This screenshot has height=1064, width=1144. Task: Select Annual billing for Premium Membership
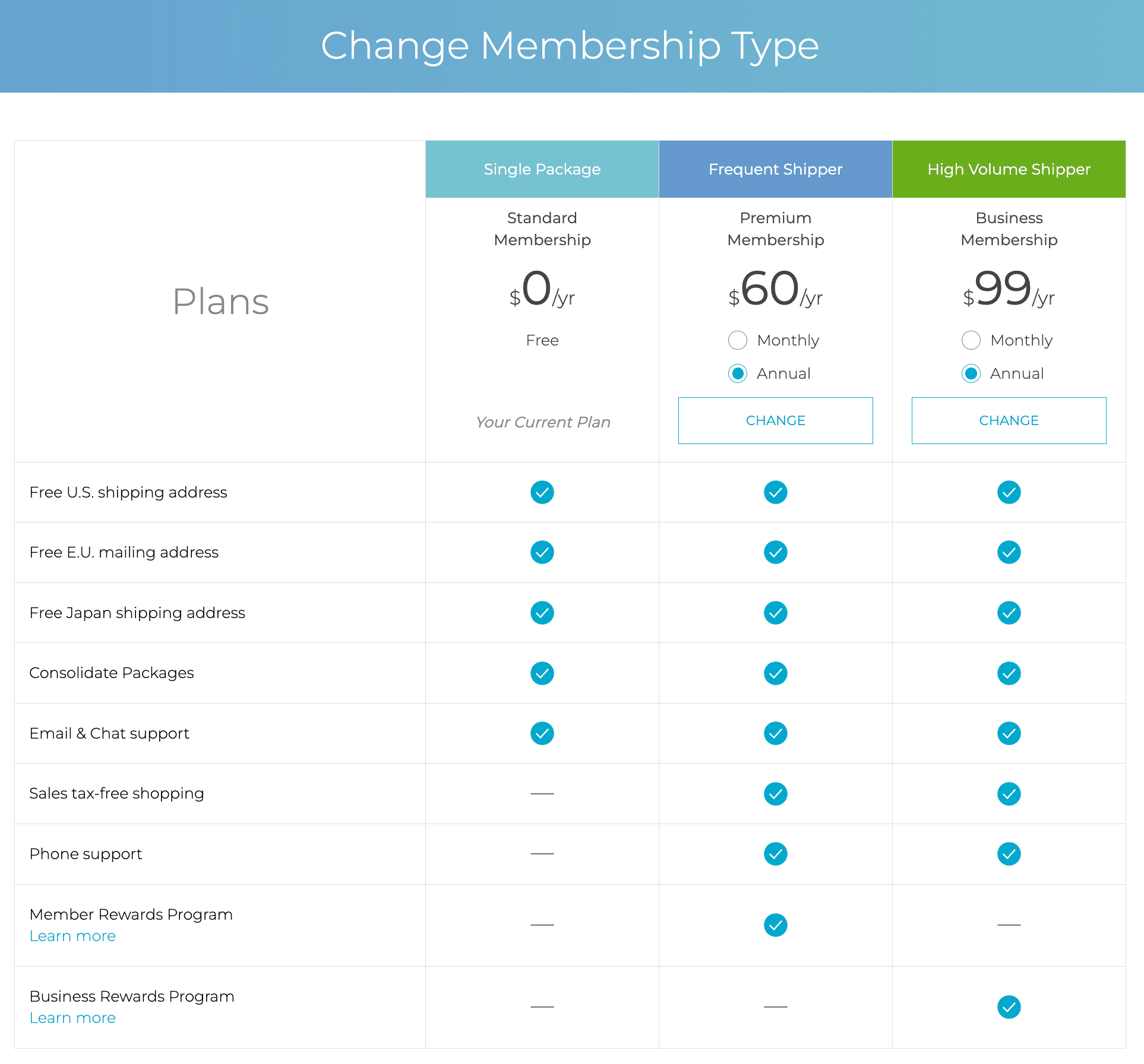click(738, 373)
